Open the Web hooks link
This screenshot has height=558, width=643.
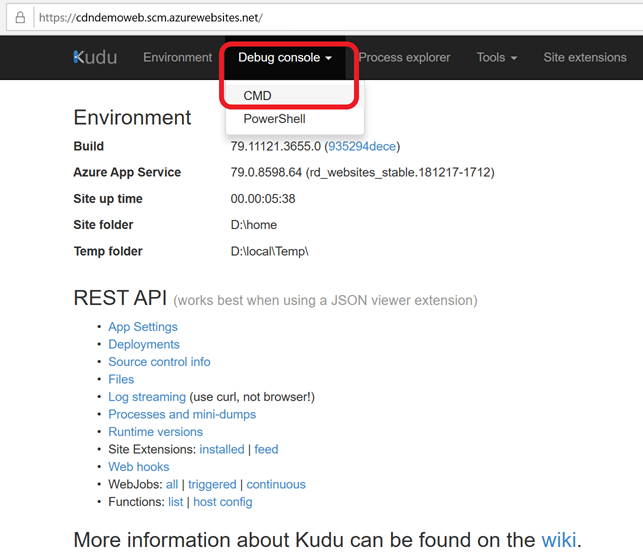pyautogui.click(x=139, y=467)
